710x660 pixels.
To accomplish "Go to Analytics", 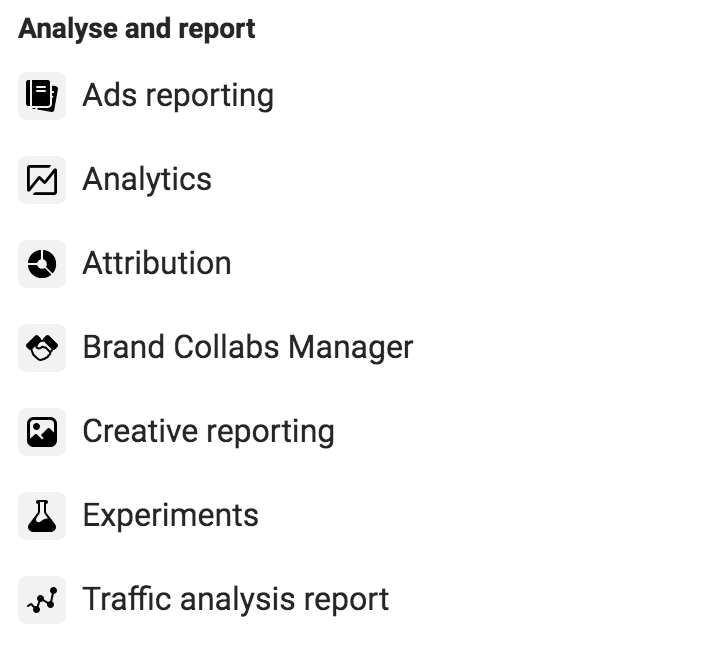I will click(147, 180).
